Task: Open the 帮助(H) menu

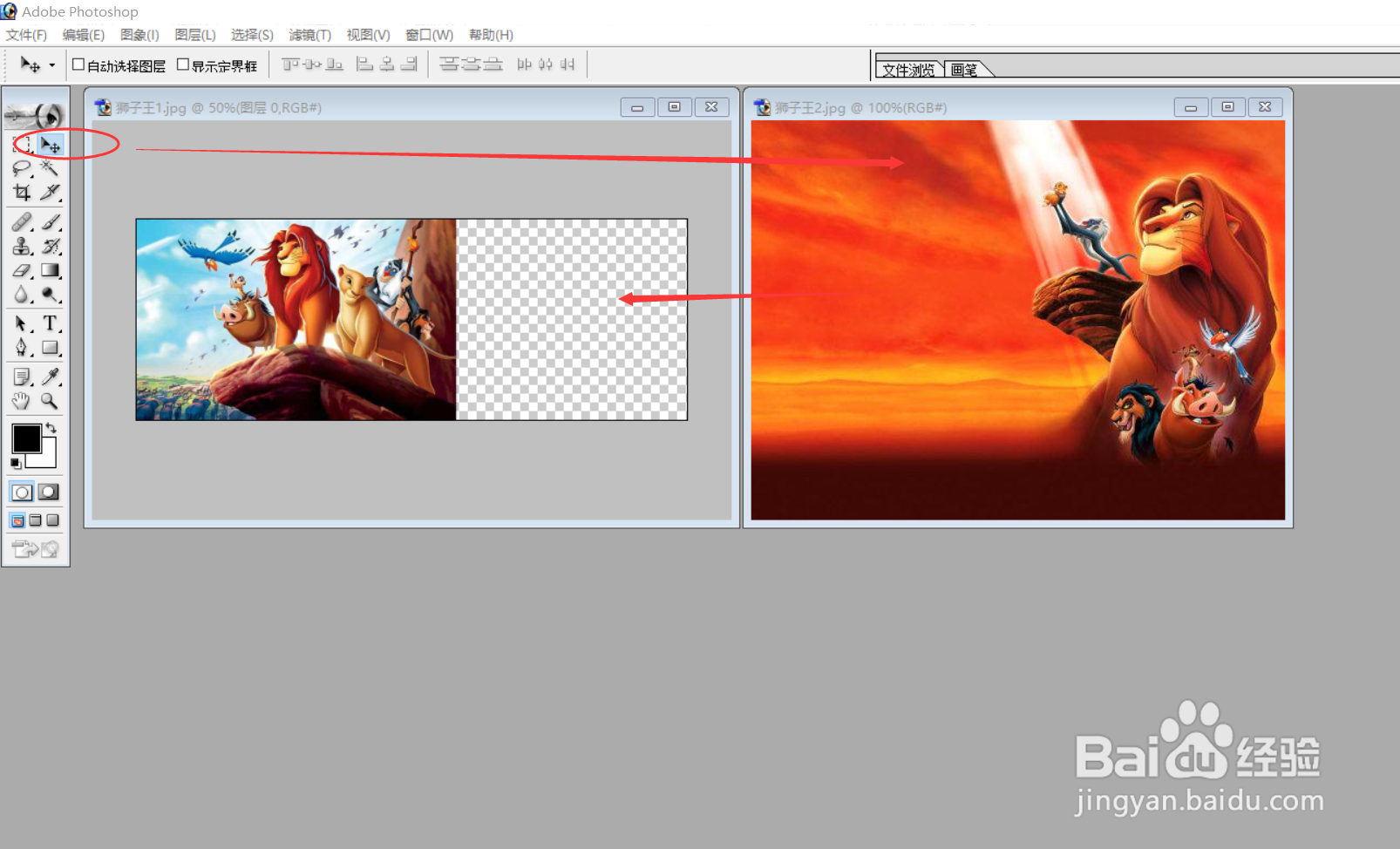Action: pyautogui.click(x=491, y=35)
